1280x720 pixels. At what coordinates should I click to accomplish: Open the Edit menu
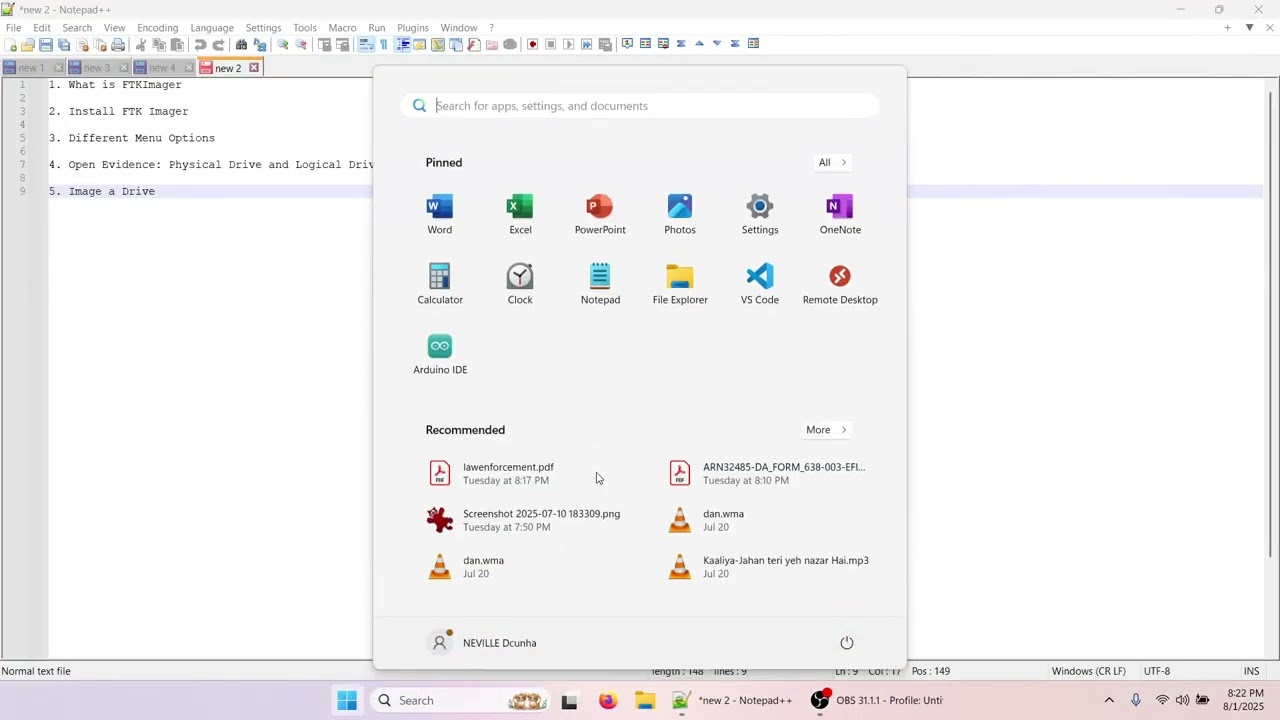tap(42, 28)
